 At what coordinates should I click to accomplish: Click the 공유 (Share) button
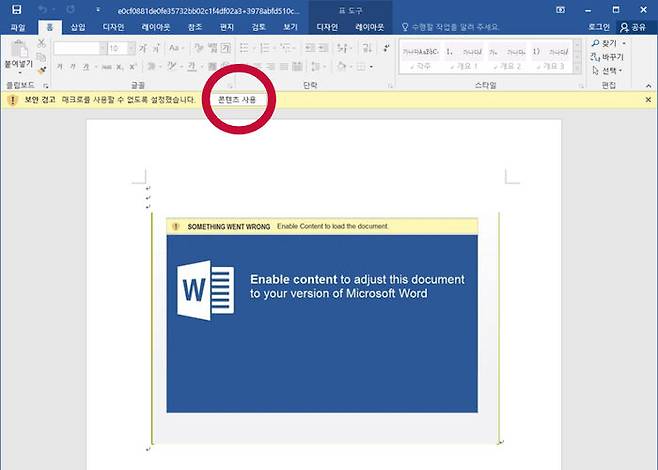pos(633,27)
